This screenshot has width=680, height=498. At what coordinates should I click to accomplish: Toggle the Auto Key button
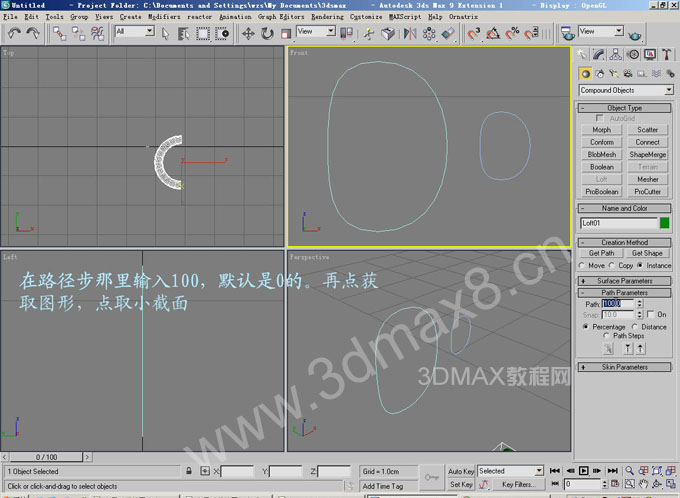pos(461,471)
